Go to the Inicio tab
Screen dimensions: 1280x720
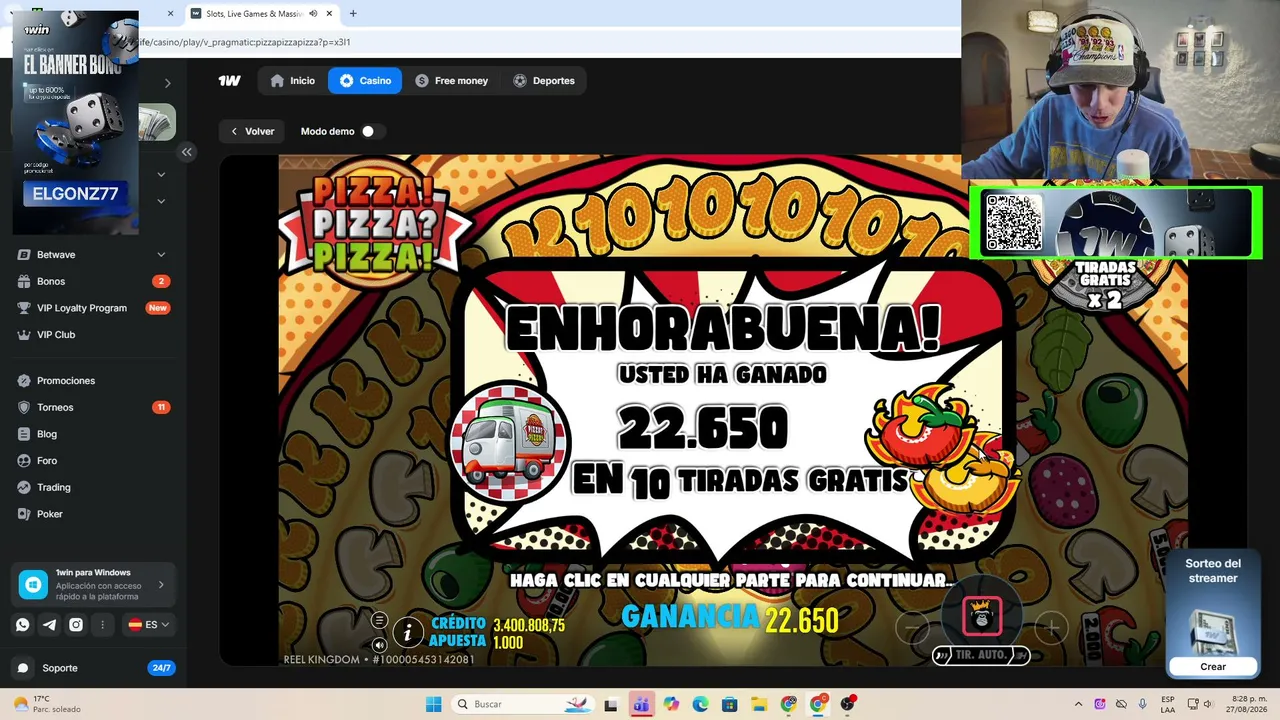pos(292,81)
